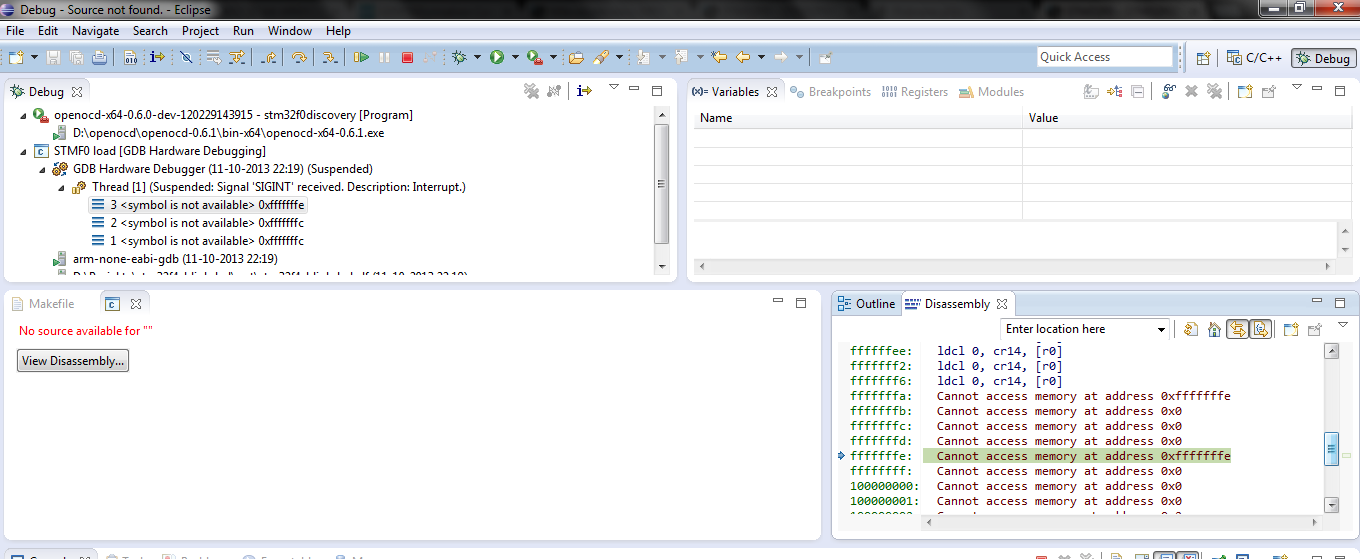Close the Disassembly tab

(1002, 304)
